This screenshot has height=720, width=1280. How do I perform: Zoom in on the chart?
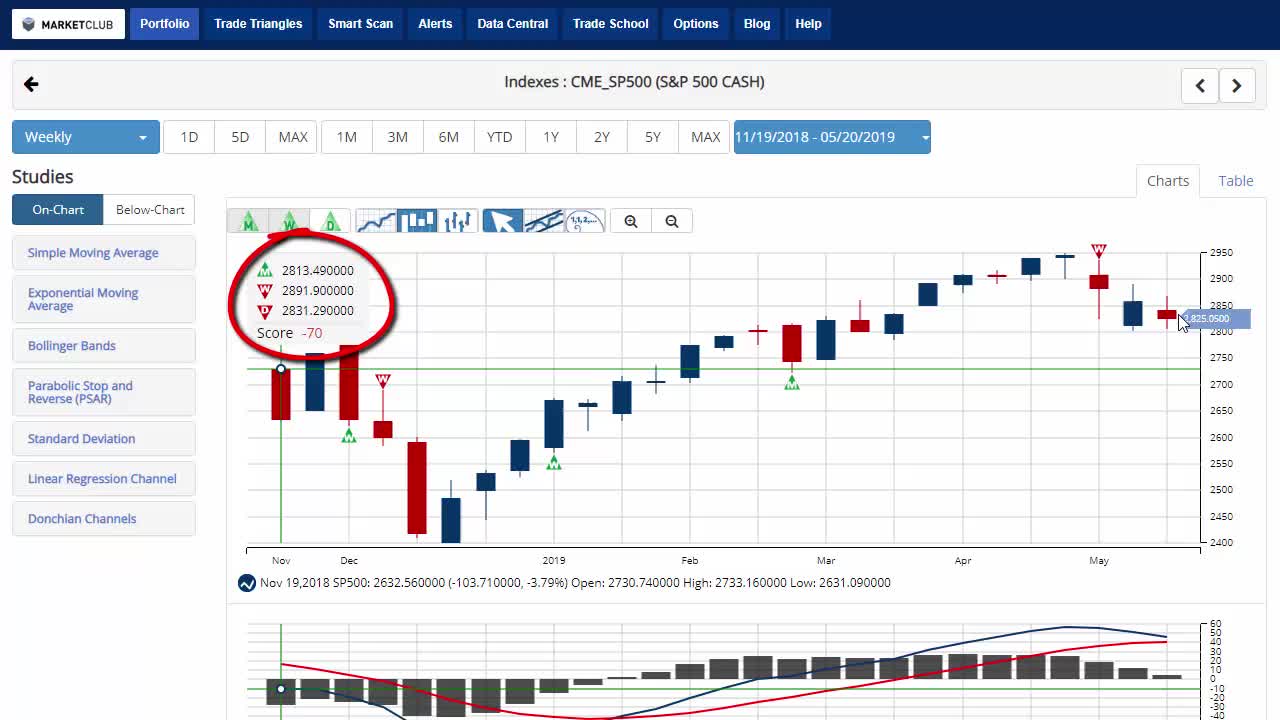[631, 221]
